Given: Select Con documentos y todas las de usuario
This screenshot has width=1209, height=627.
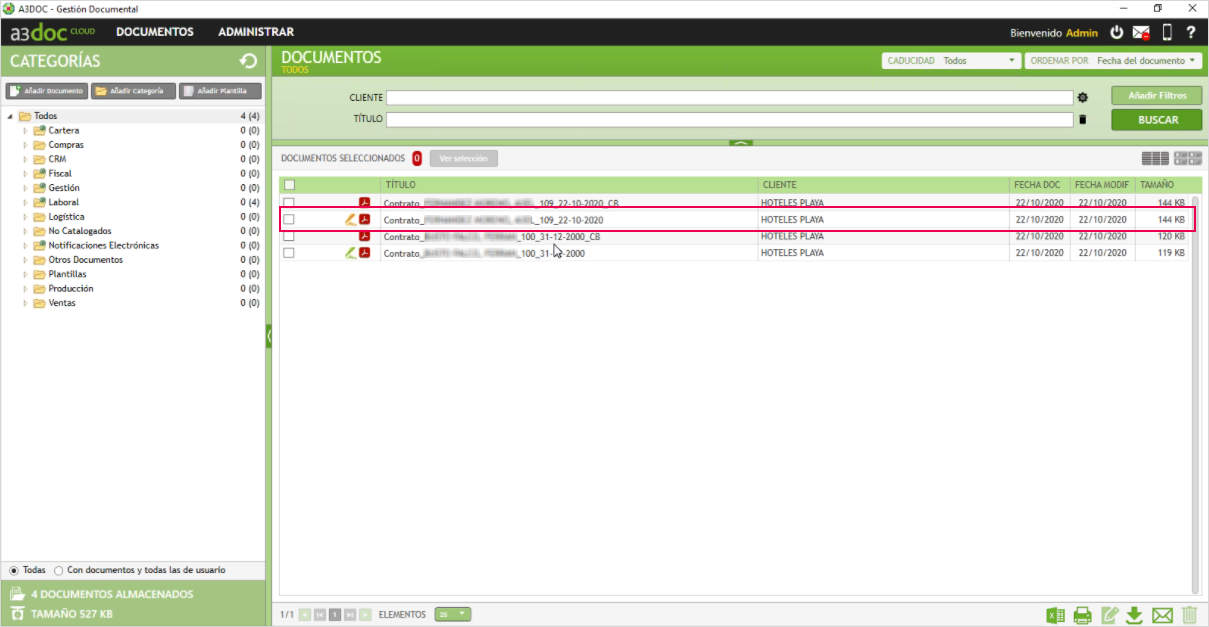Looking at the screenshot, I should 59,570.
